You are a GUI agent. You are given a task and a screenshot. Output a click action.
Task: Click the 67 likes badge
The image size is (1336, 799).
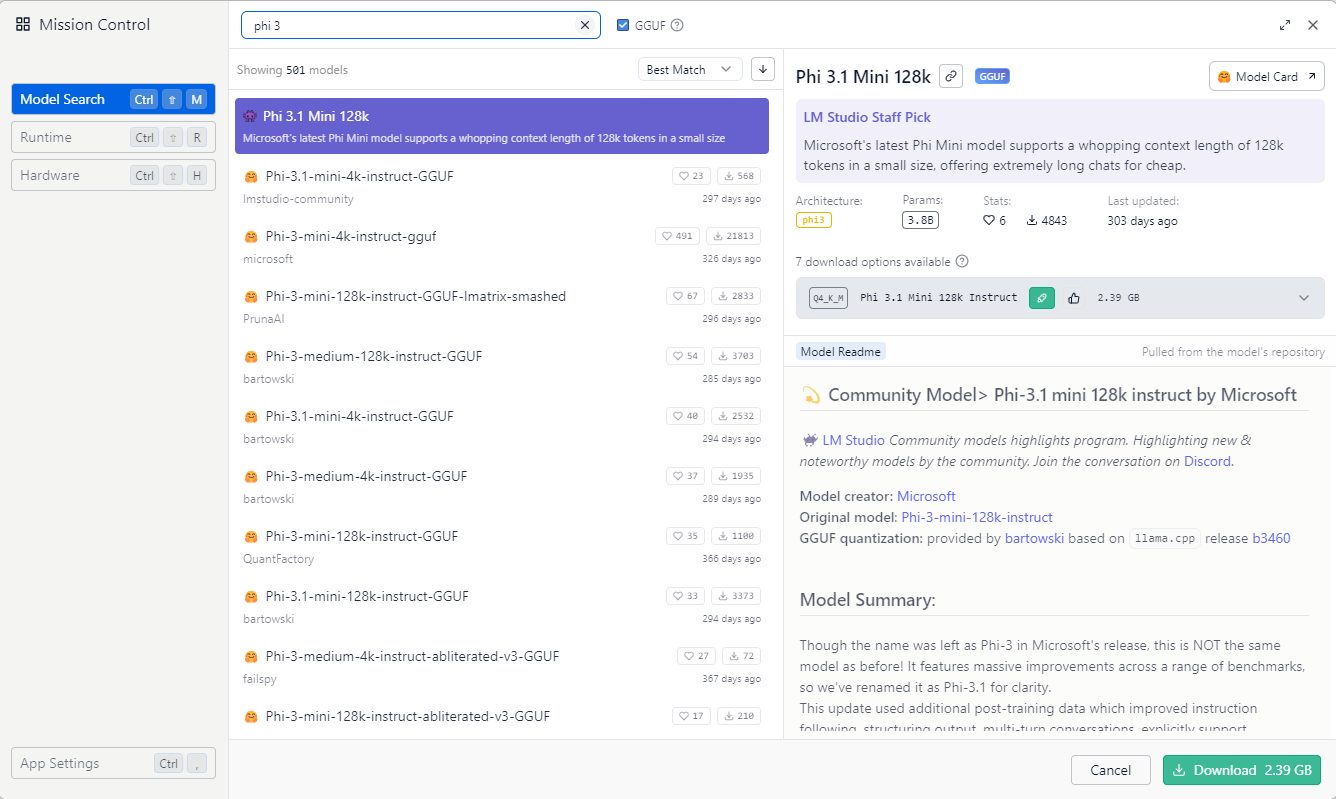(x=685, y=296)
